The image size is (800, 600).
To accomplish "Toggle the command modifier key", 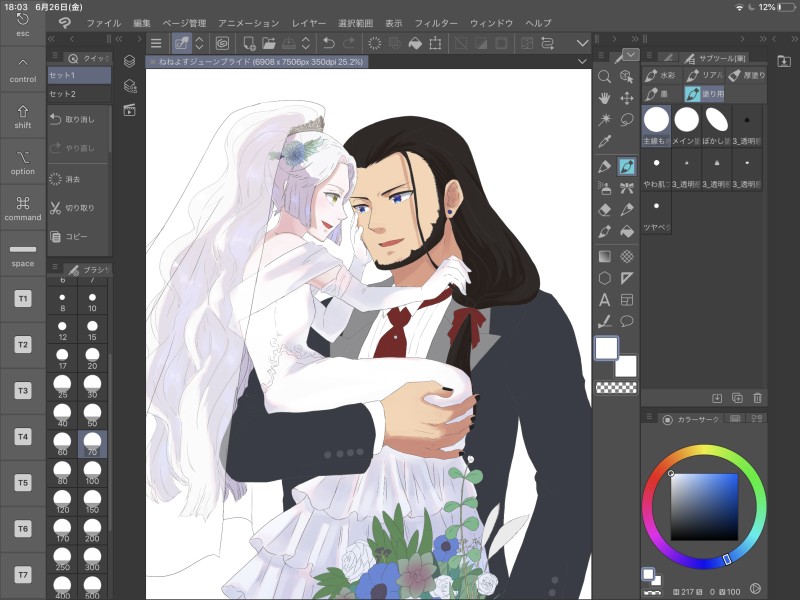I will point(22,208).
